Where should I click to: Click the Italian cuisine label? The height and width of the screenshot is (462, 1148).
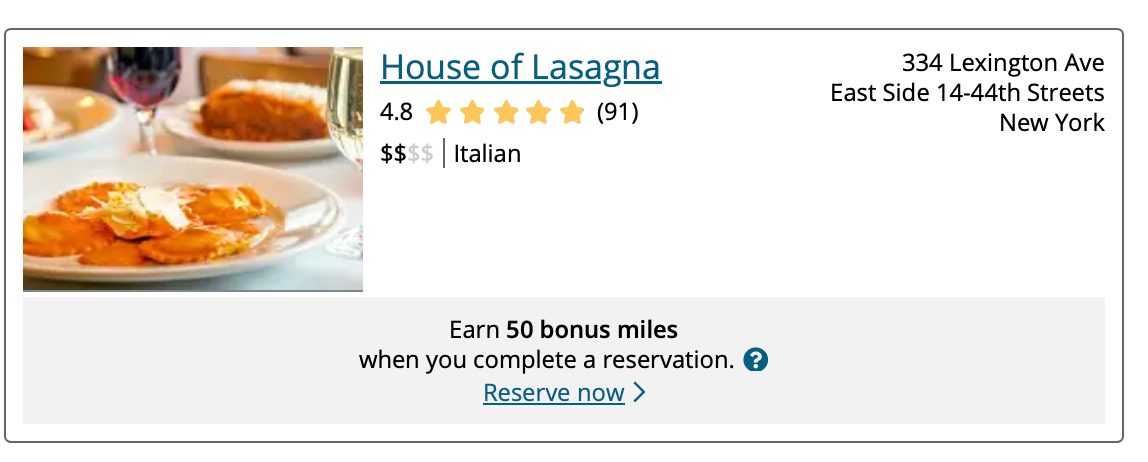pos(487,154)
